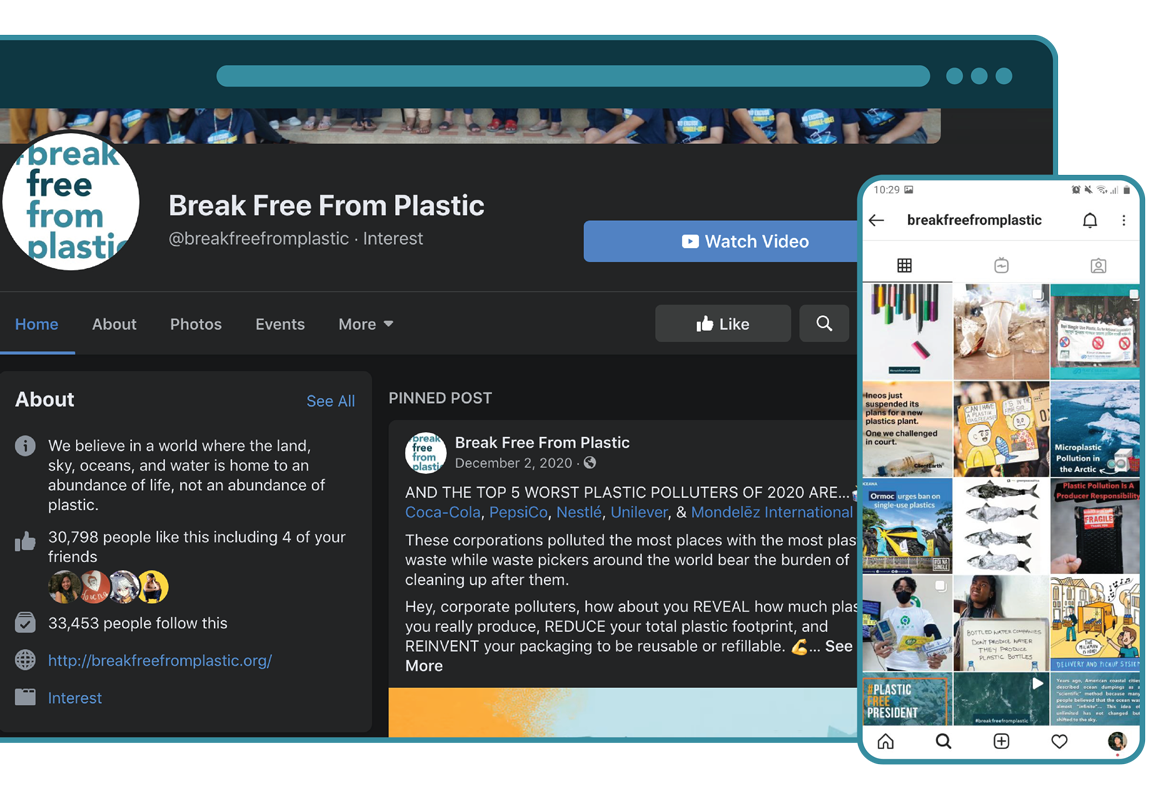The width and height of the screenshot is (1174, 787).
Task: Click the globe website icon in About panel
Action: 25,660
